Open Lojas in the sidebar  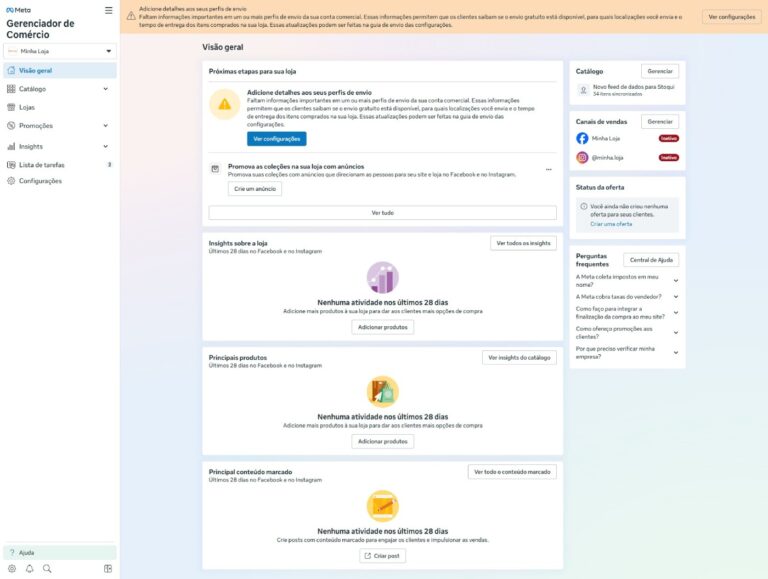[x=27, y=107]
